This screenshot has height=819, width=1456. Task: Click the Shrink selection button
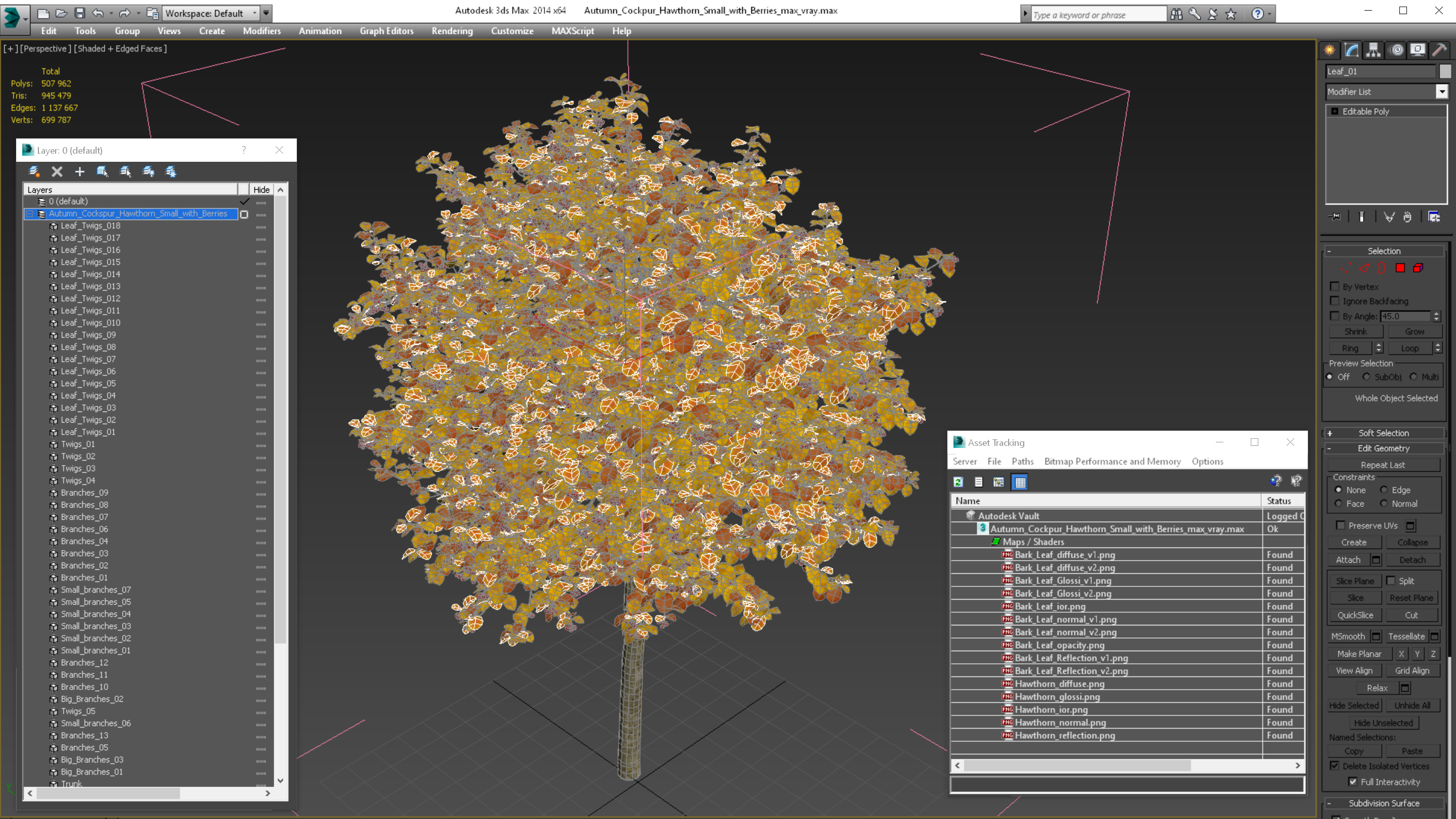click(x=1355, y=332)
